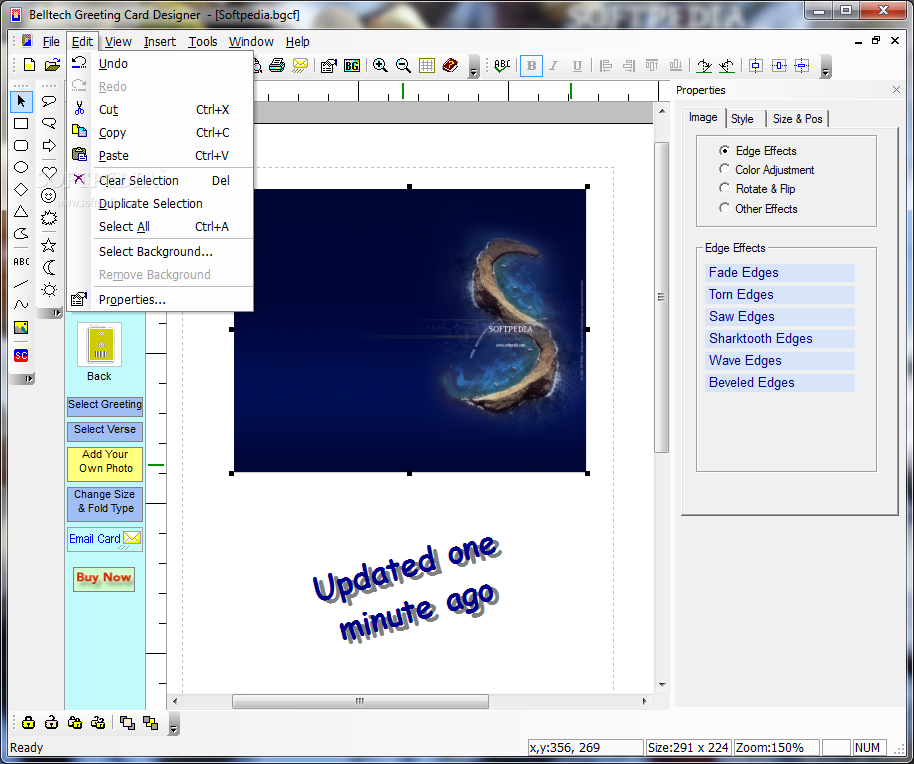Select the crescent moon shape
Image resolution: width=914 pixels, height=764 pixels.
pos(49,267)
